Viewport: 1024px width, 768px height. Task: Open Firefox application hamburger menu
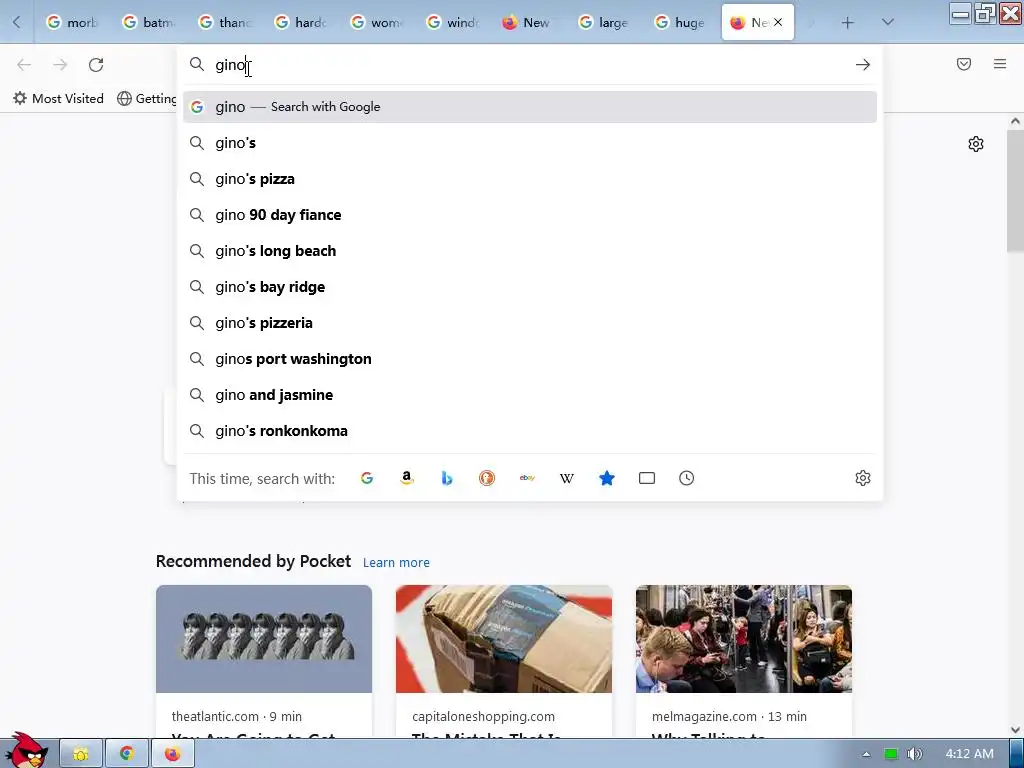point(1000,64)
